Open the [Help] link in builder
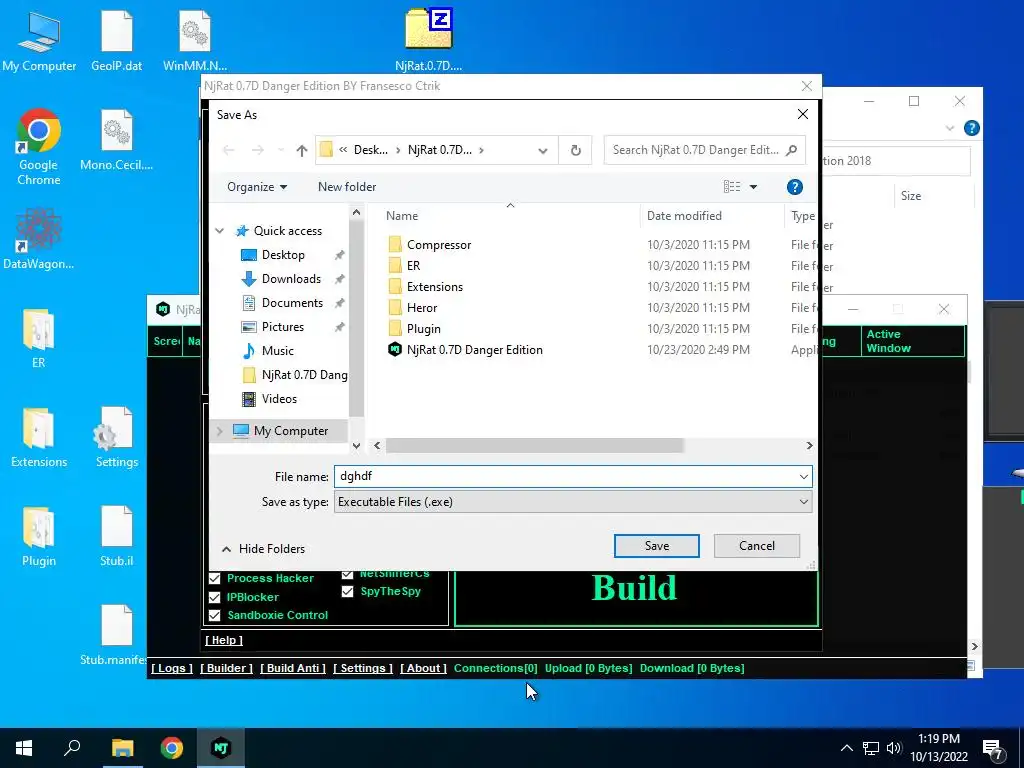Image resolution: width=1024 pixels, height=768 pixels. [x=223, y=641]
